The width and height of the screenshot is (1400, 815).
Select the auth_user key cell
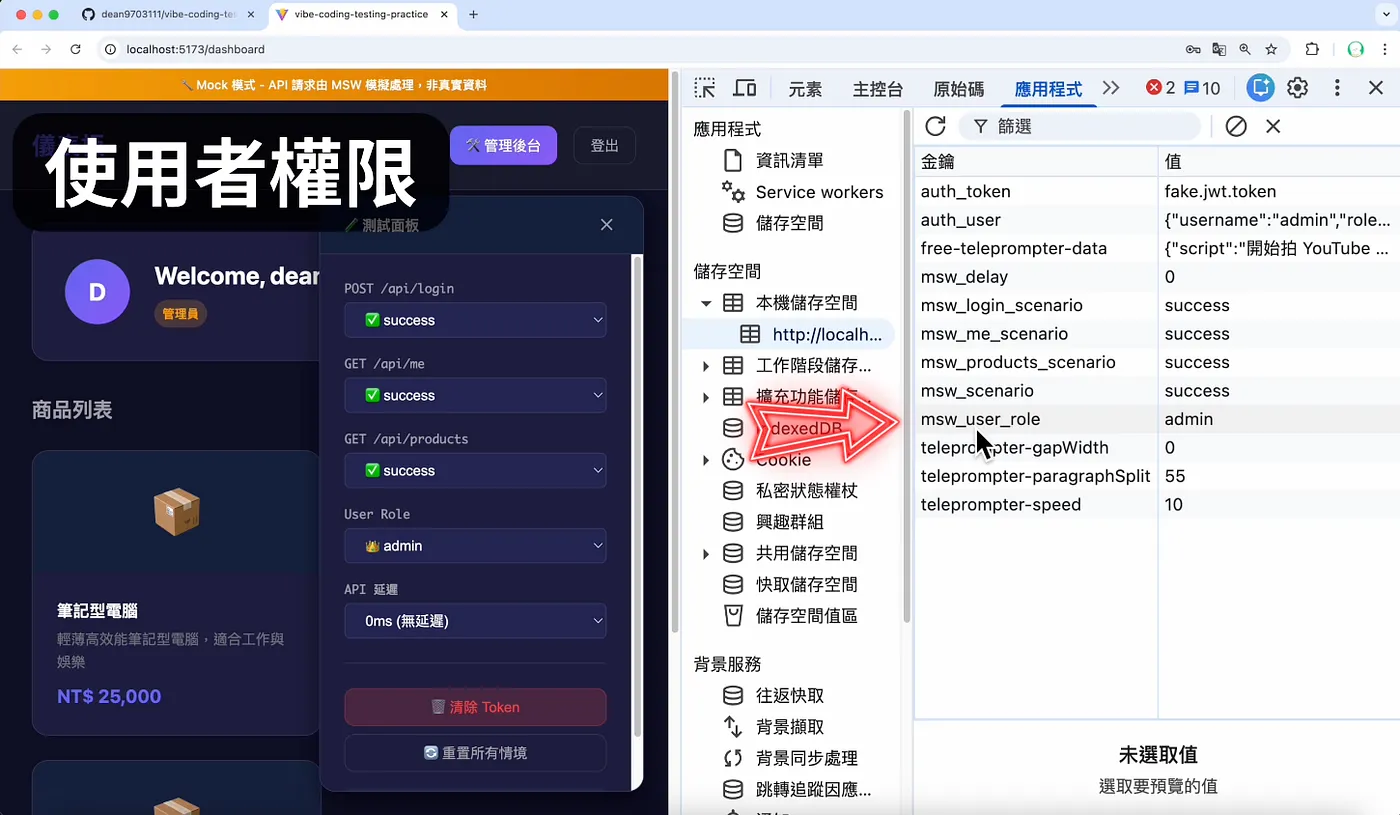click(1036, 220)
